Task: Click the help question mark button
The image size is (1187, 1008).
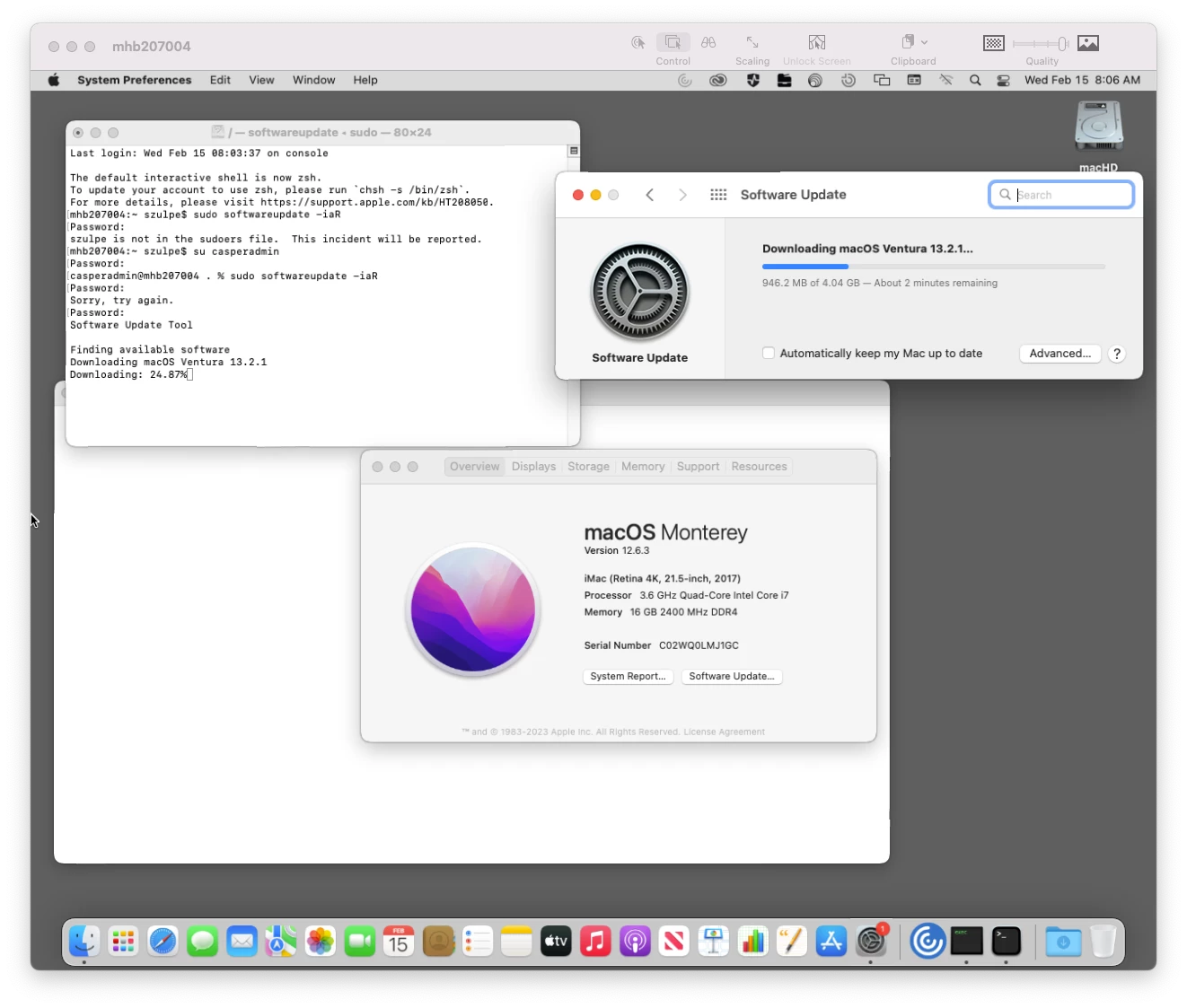Action: (1117, 354)
